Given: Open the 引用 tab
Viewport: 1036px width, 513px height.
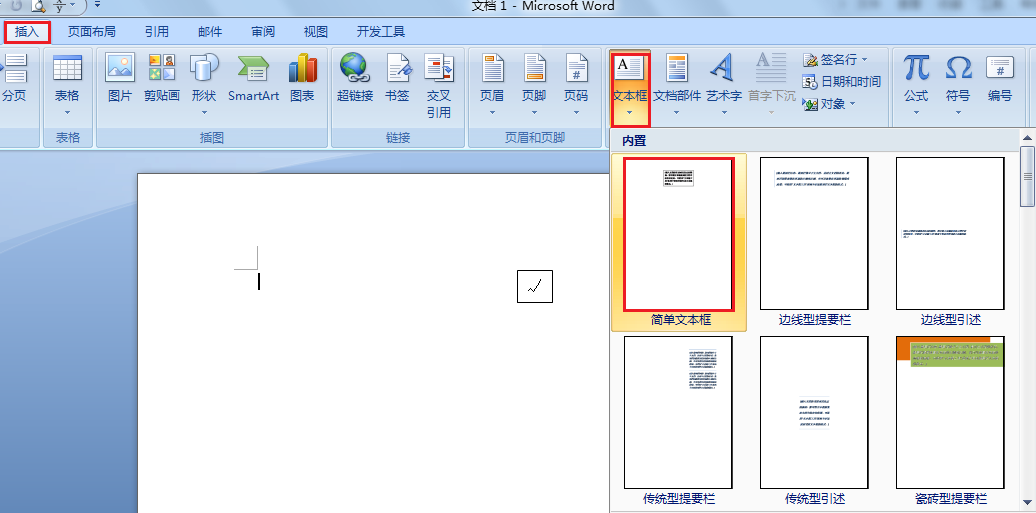Looking at the screenshot, I should tap(157, 32).
